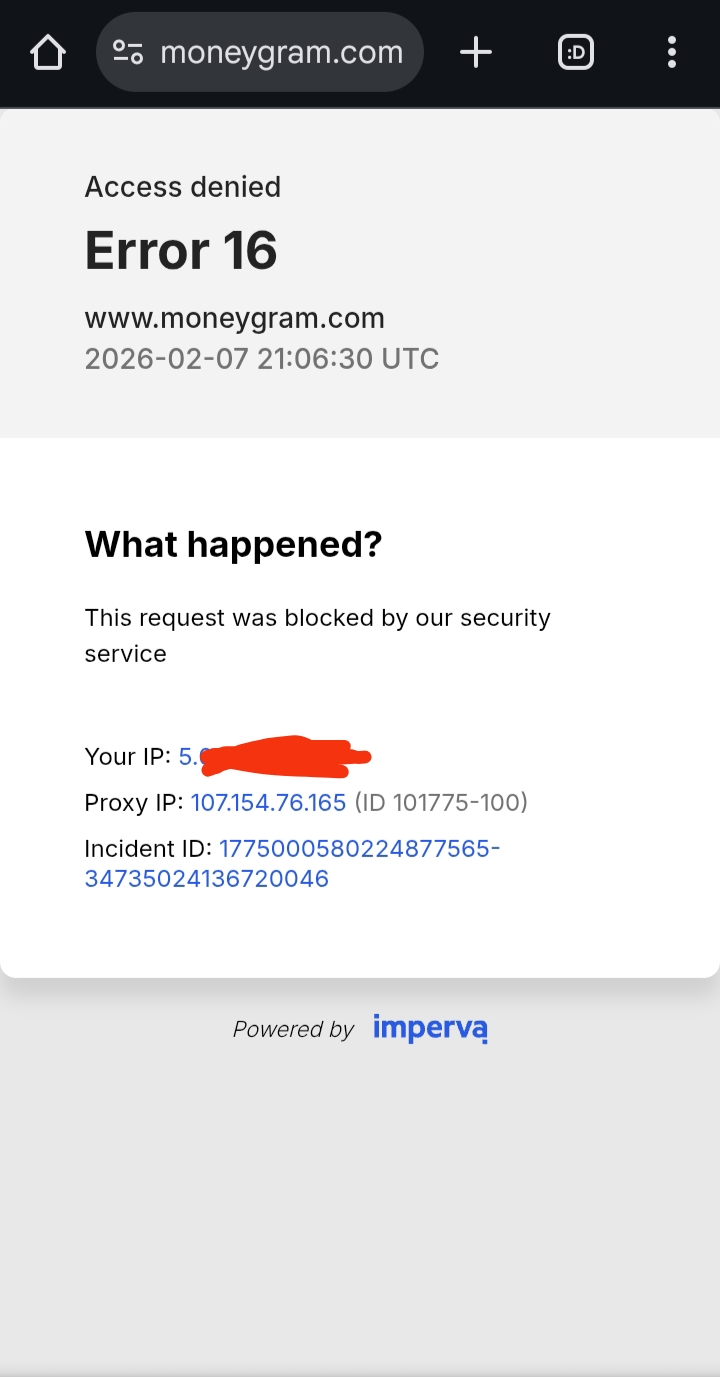This screenshot has width=720, height=1377.
Task: Tap the browser home icon
Action: [x=48, y=52]
